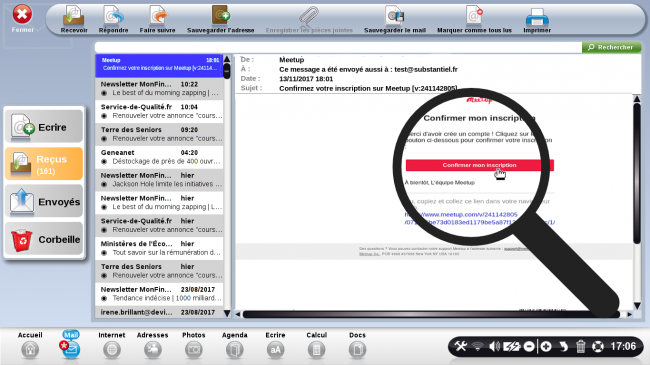Open Ministères de l'Éco... email

pyautogui.click(x=159, y=248)
